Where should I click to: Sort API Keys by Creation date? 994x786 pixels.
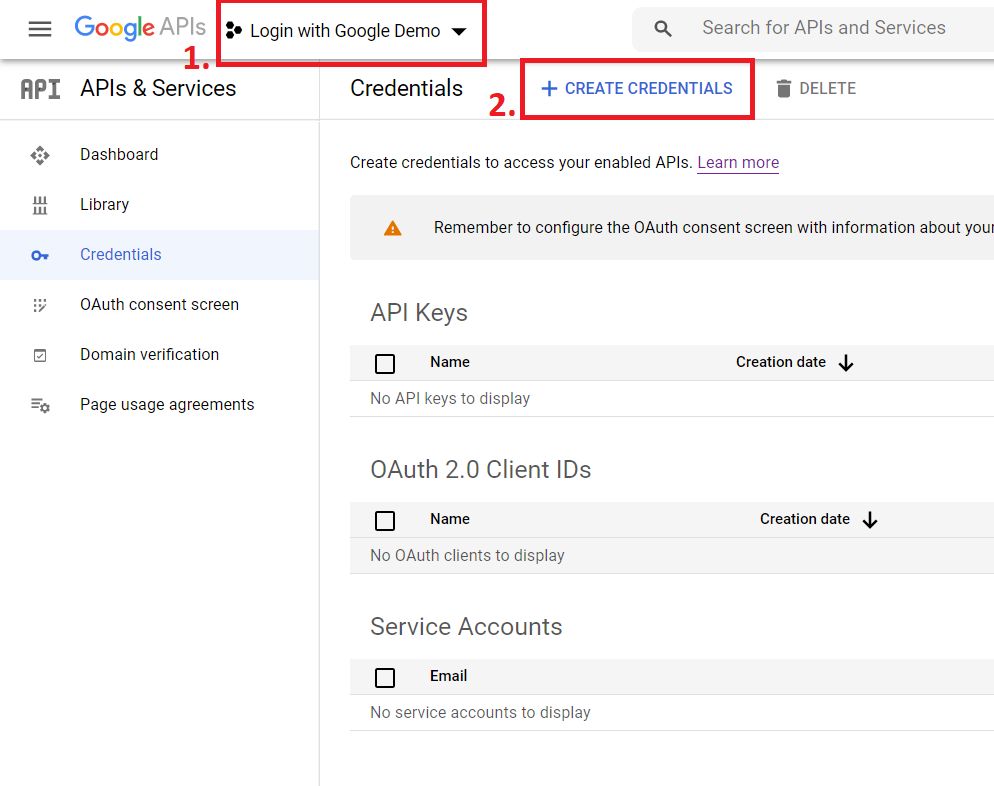780,362
